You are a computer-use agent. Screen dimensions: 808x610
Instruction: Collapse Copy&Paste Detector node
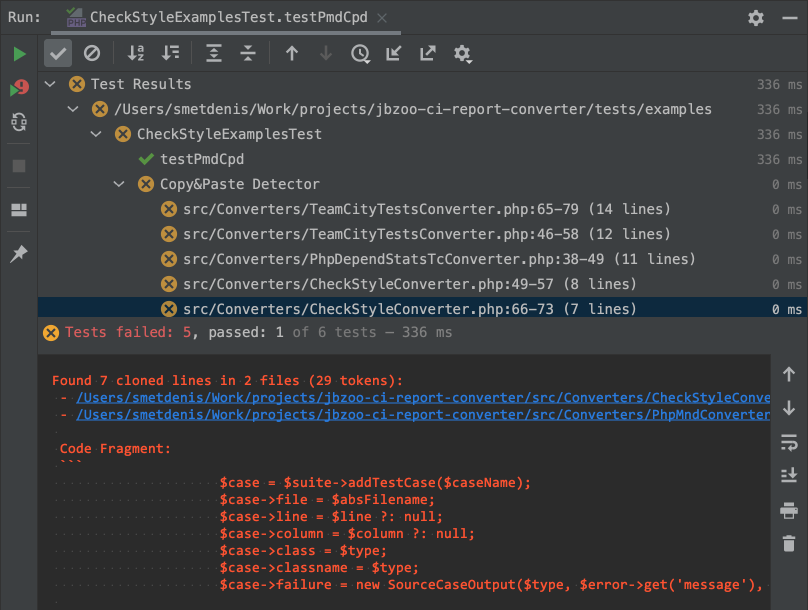tap(119, 184)
